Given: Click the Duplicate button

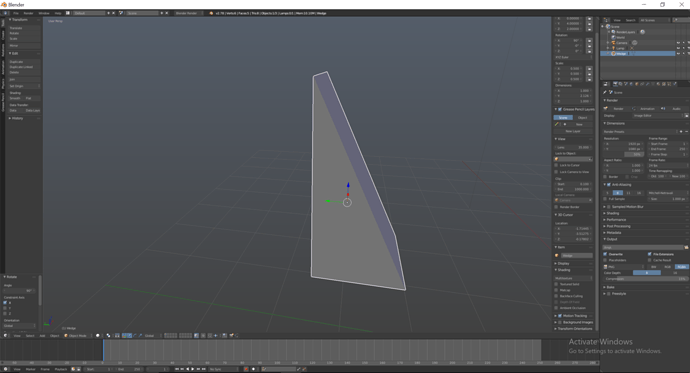Looking at the screenshot, I should 24,62.
